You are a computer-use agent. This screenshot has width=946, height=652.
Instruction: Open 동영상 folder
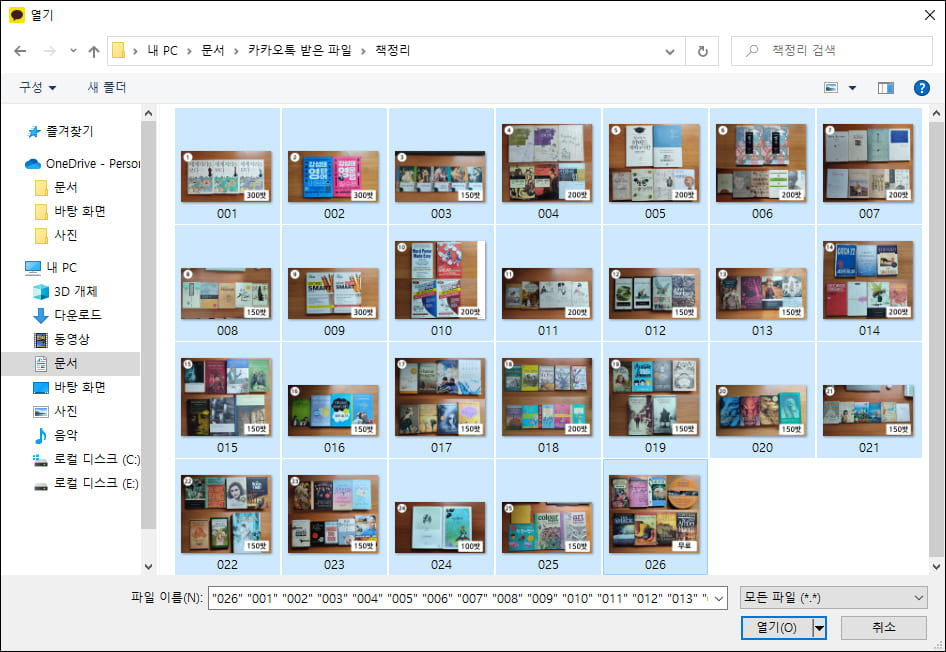tap(62, 339)
